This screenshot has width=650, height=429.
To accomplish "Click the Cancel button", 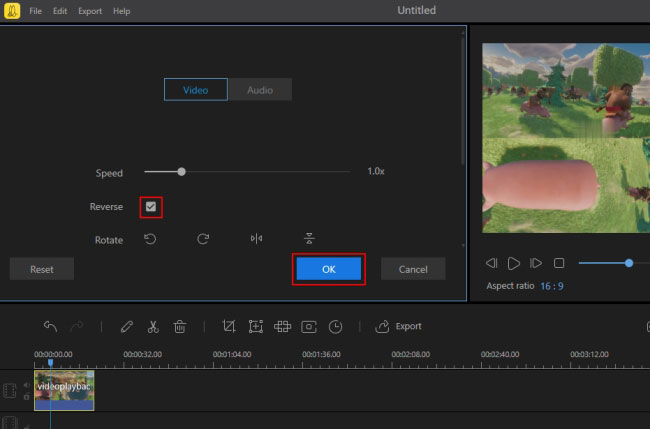I will [413, 269].
